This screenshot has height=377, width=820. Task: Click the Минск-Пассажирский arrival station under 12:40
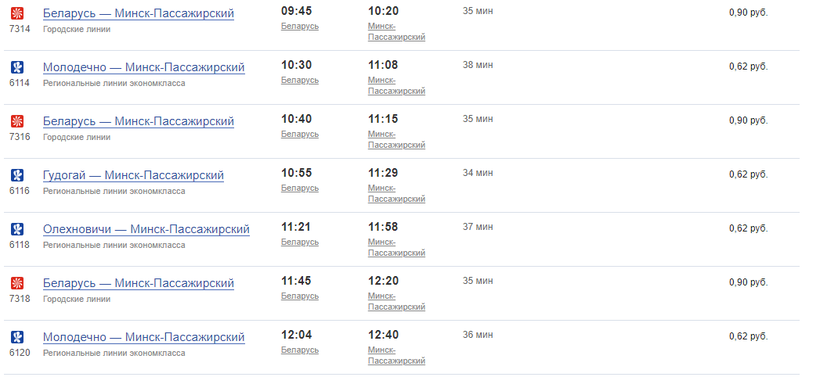click(396, 356)
